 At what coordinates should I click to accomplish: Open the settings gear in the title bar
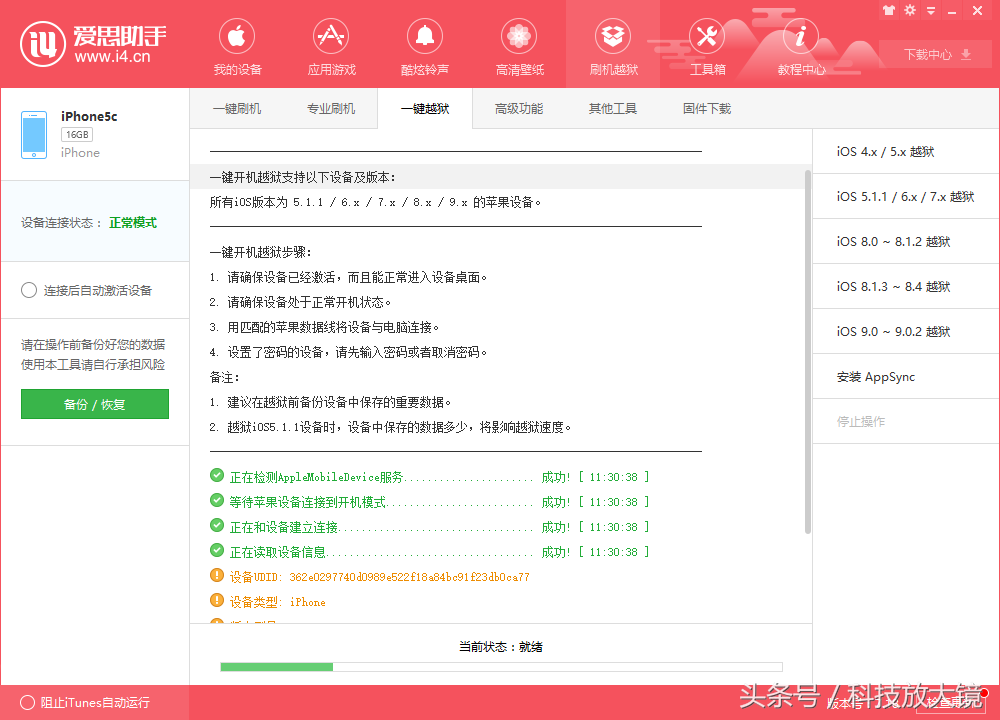tap(909, 10)
